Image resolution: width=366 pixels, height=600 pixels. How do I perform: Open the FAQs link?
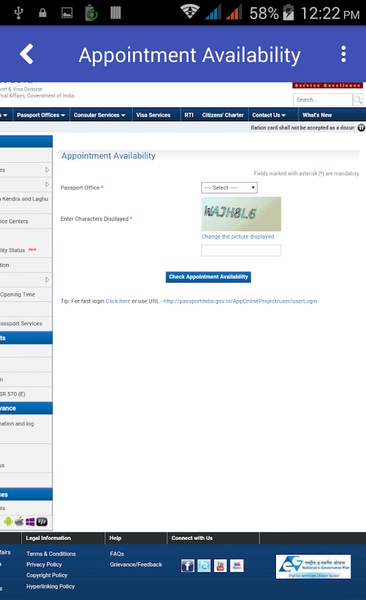tap(117, 554)
